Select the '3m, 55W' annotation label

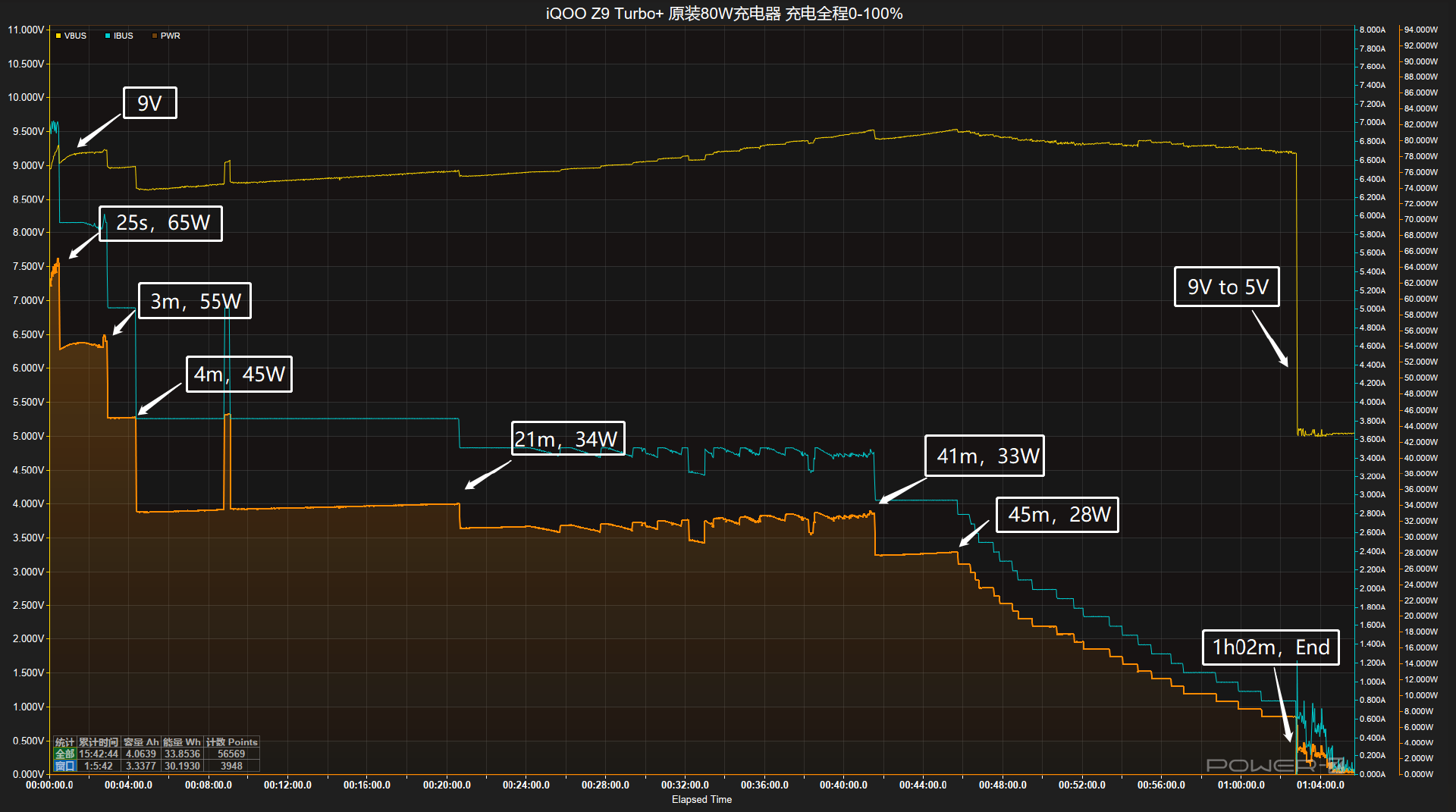coord(195,301)
